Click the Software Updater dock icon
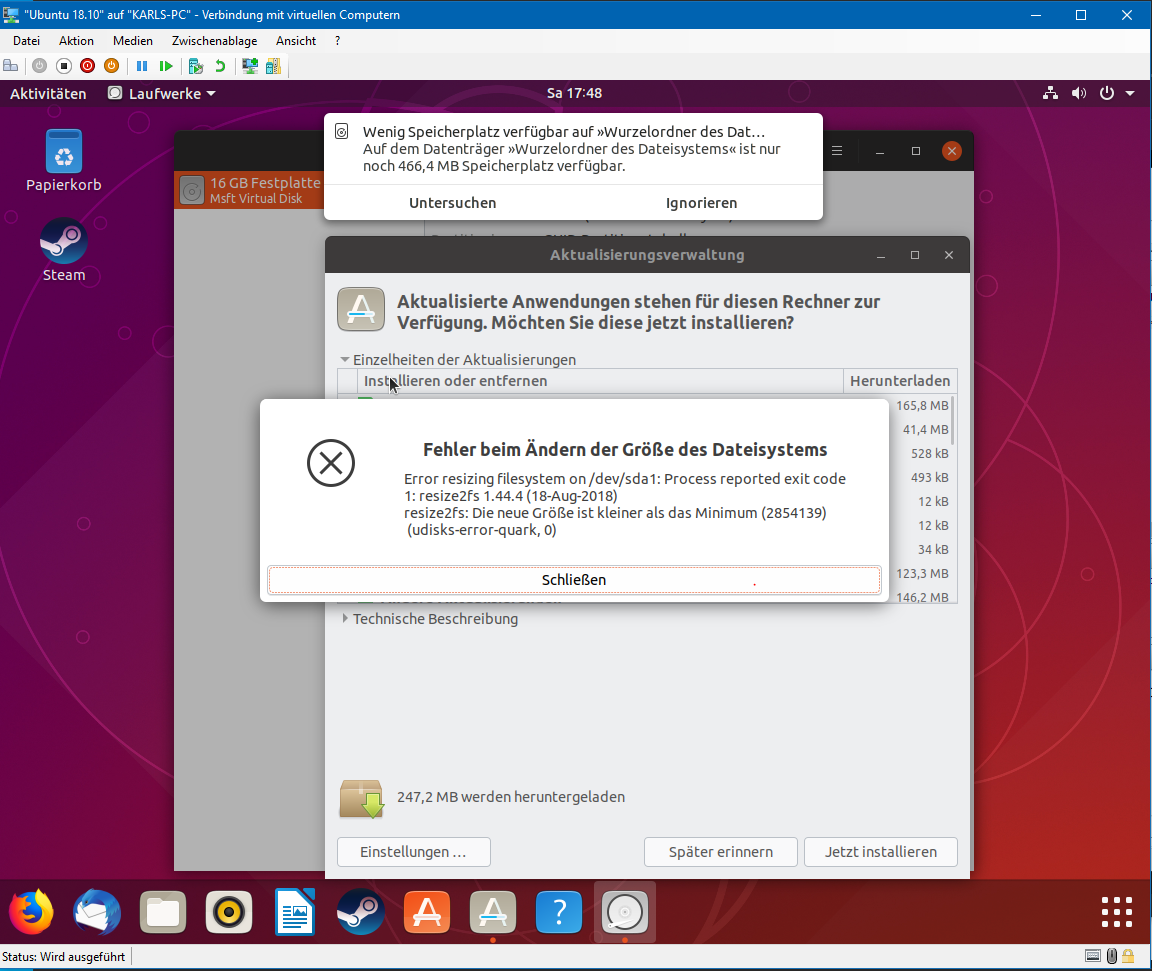 pos(492,912)
